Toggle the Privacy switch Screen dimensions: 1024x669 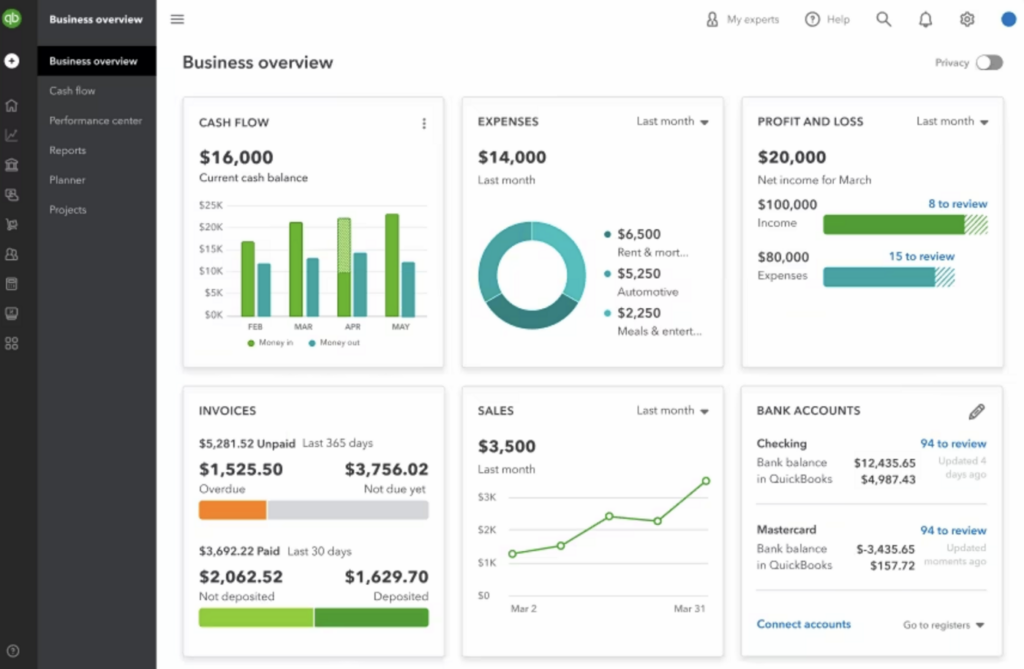point(989,62)
